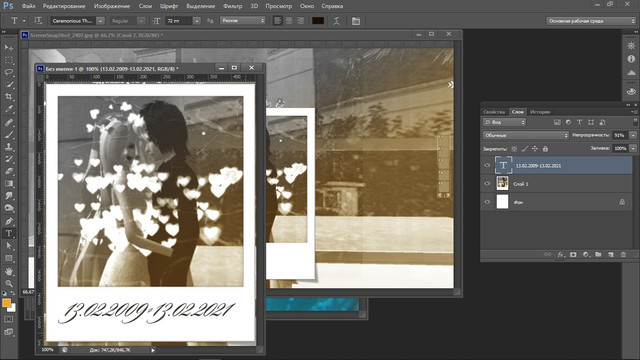Image resolution: width=640 pixels, height=360 pixels.
Task: Hide the 13.02.2009-13.02.2021 text layer
Action: tap(487, 165)
